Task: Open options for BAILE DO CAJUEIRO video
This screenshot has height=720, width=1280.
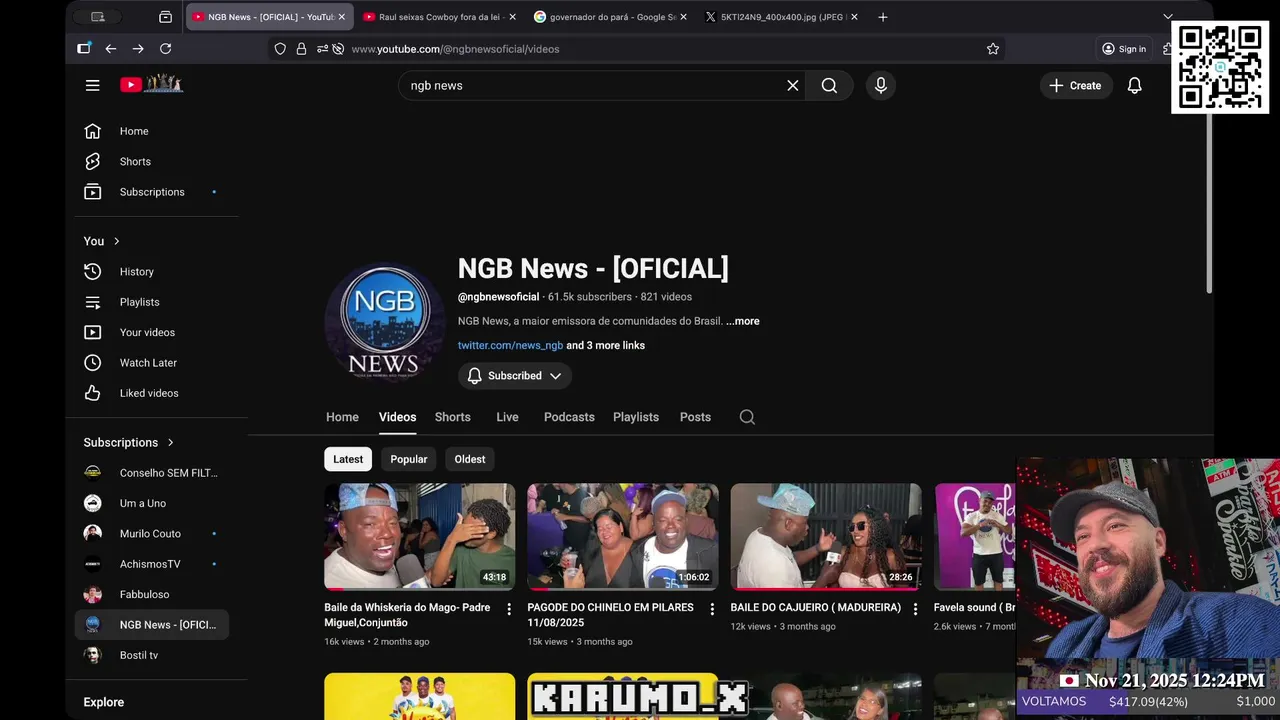Action: click(915, 609)
